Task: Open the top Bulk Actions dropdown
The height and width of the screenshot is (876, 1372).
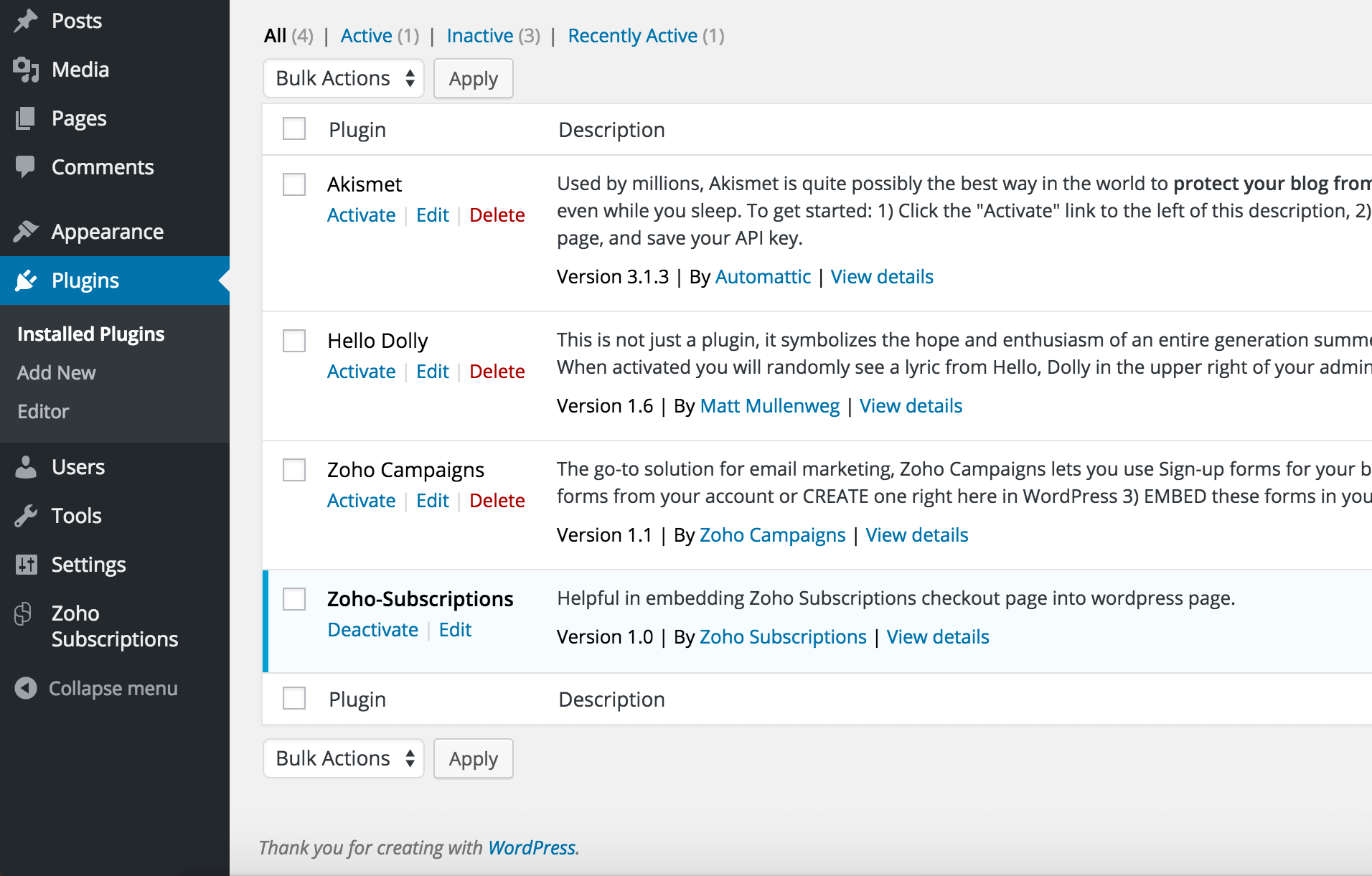Action: pyautogui.click(x=344, y=78)
